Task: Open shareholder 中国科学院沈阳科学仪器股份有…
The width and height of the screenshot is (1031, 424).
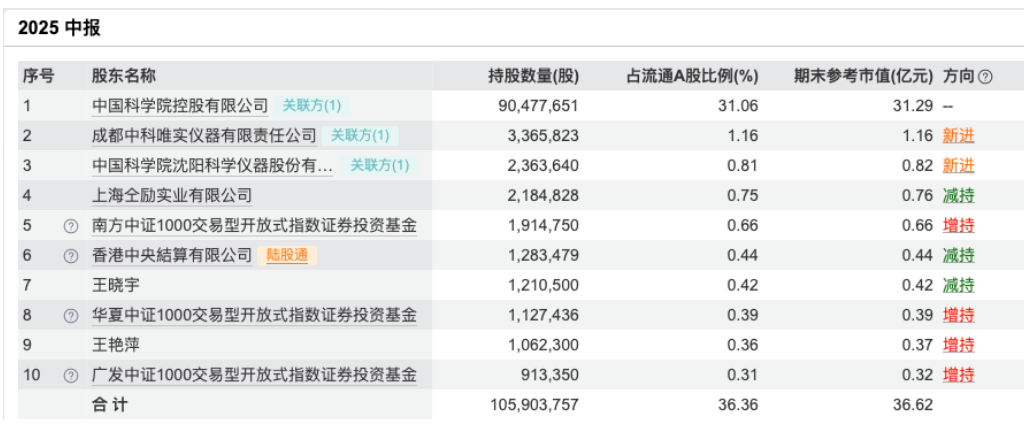Action: [212, 165]
